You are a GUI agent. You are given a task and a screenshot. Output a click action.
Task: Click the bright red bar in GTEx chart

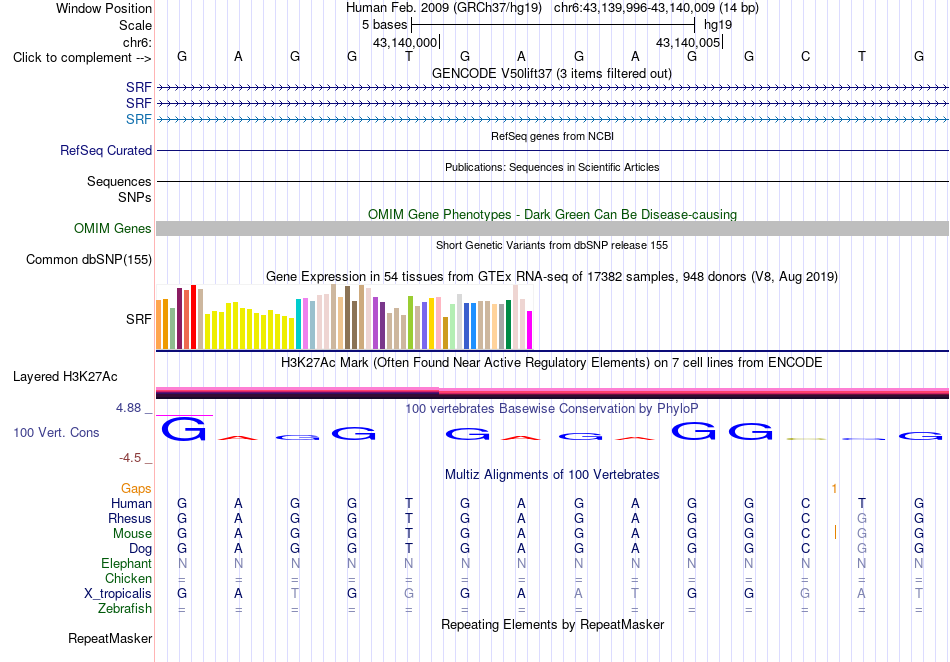tap(193, 317)
